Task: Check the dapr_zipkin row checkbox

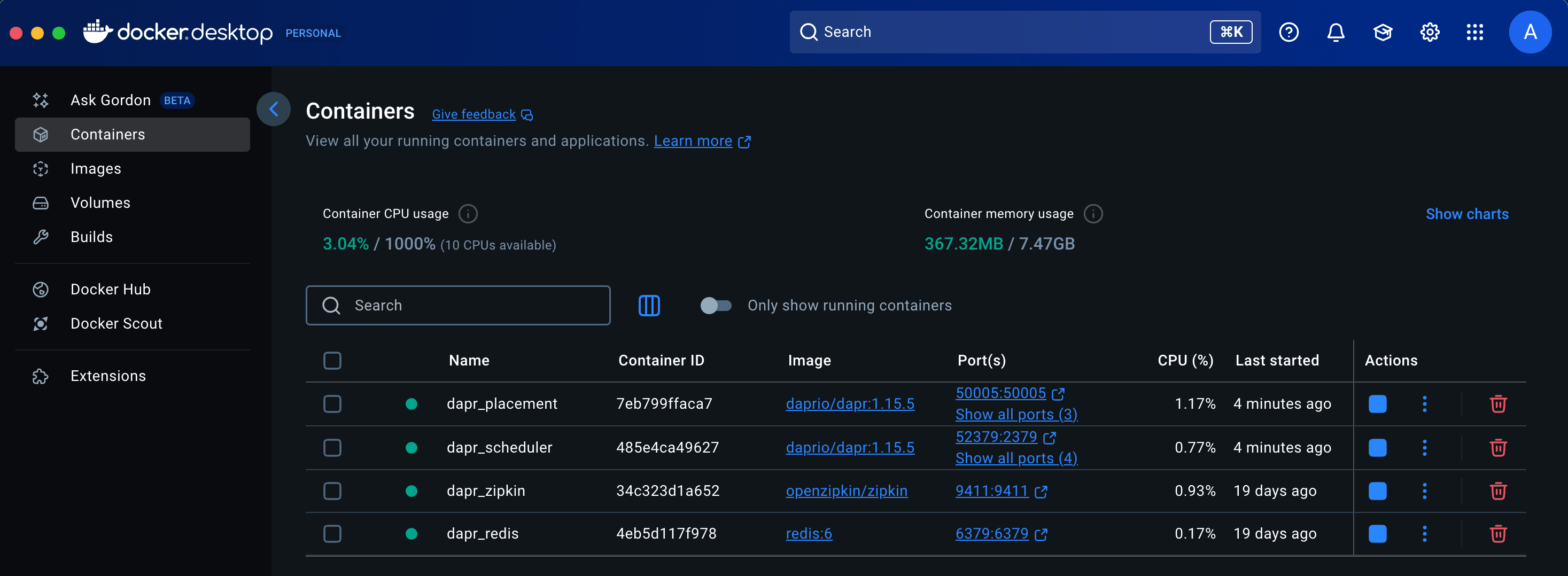Action: click(332, 491)
